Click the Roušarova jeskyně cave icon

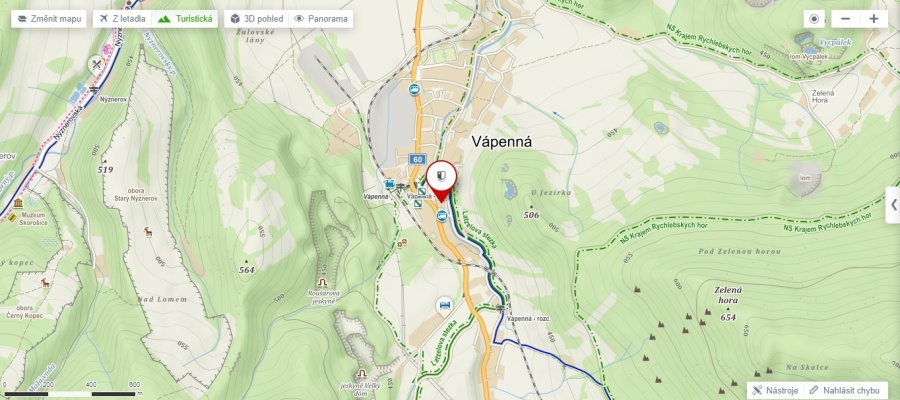[323, 282]
